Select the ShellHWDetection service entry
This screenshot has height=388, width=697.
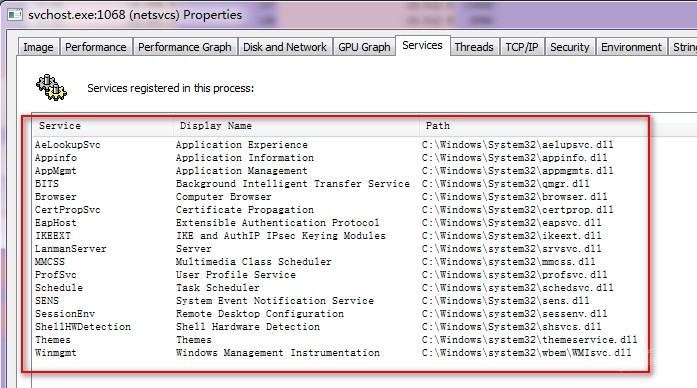tap(336, 327)
